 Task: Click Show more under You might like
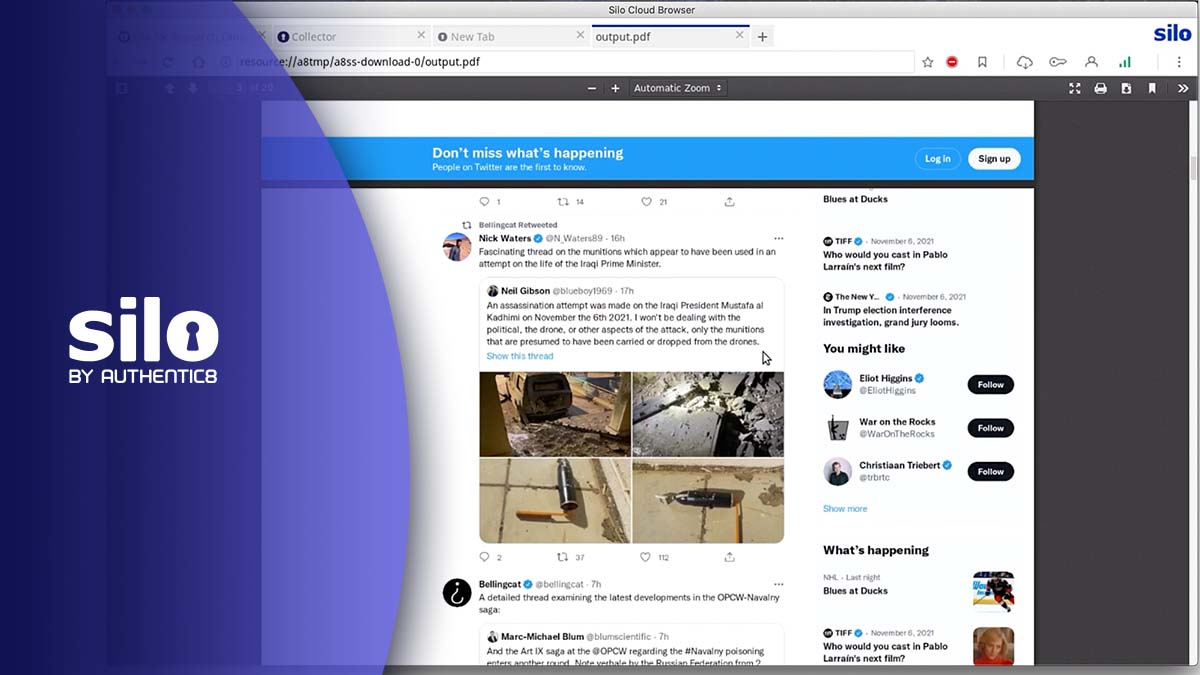(x=845, y=509)
